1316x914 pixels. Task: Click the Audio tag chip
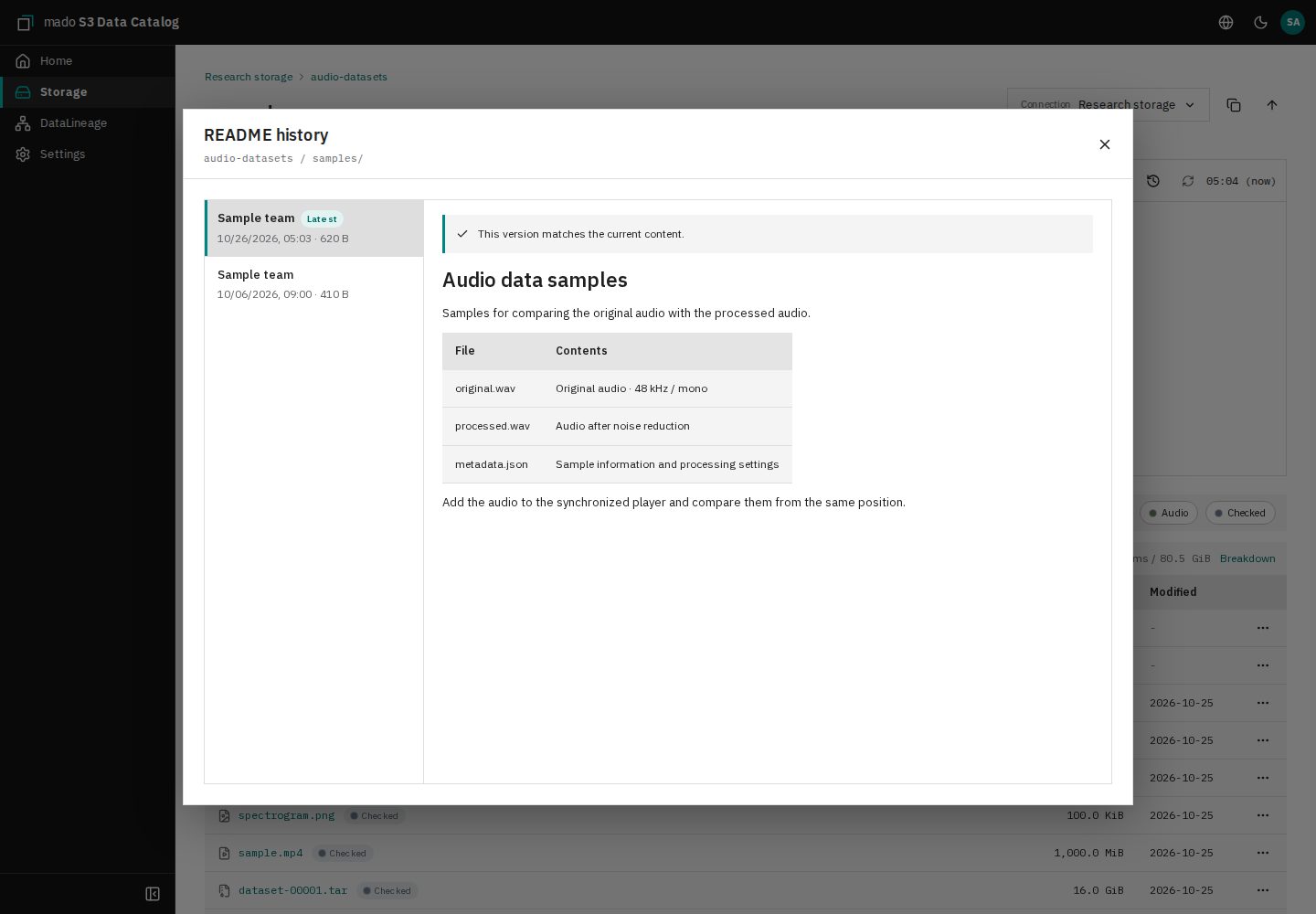(1169, 513)
